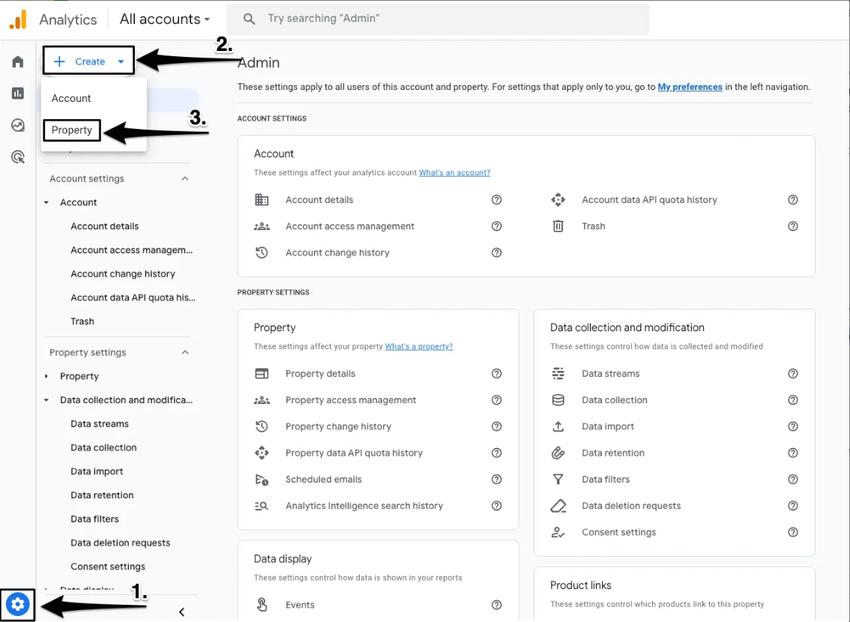Open Reports bar chart icon in sidebar
The height and width of the screenshot is (622, 850).
pyautogui.click(x=18, y=93)
